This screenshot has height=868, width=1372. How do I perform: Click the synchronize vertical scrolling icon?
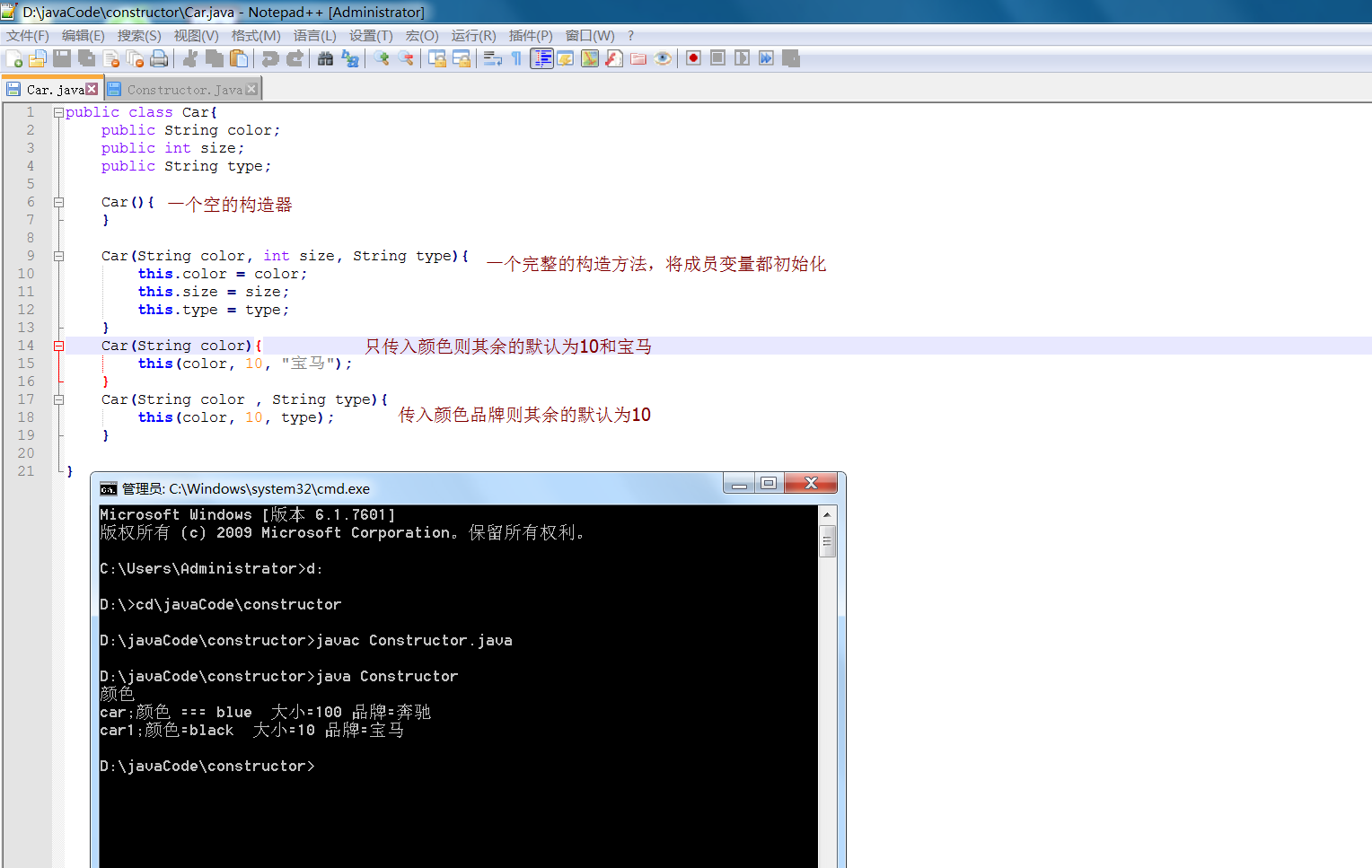[x=437, y=58]
